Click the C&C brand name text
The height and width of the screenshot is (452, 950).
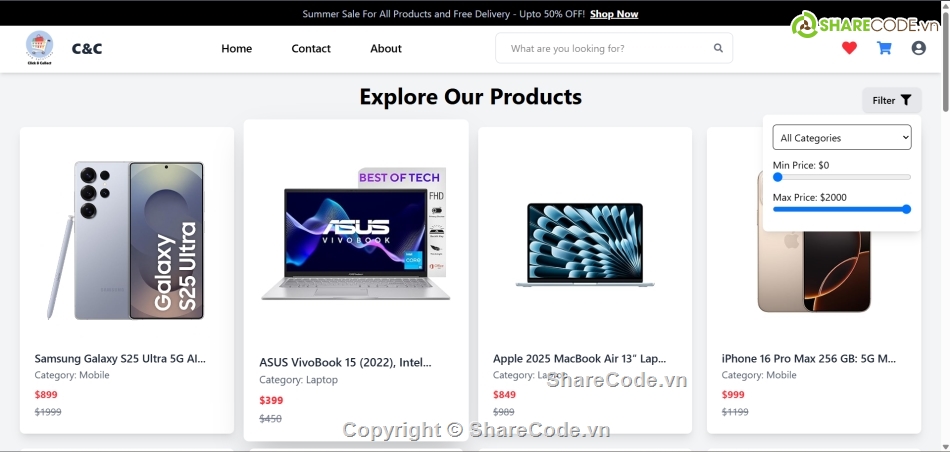click(x=87, y=48)
